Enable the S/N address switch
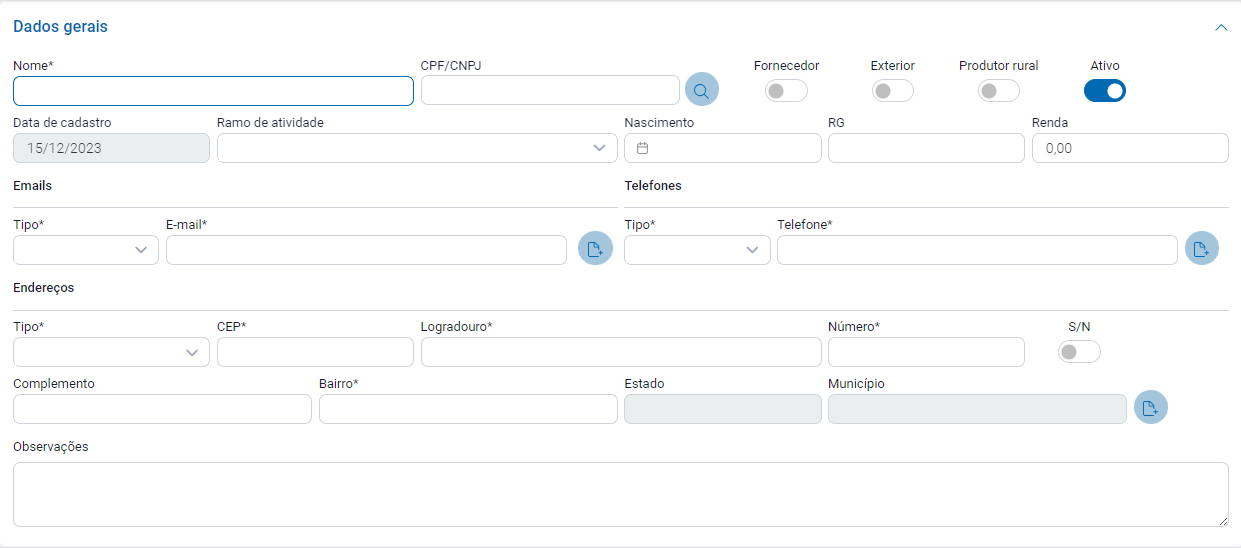The image size is (1241, 548). [x=1078, y=352]
